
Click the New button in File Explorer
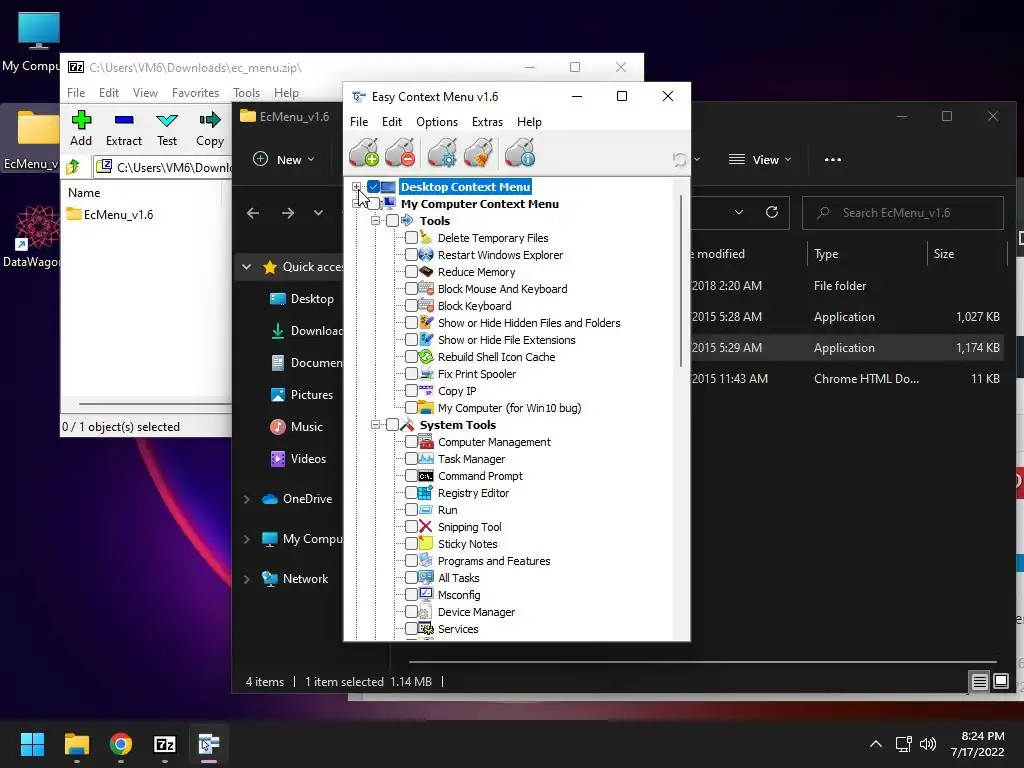(x=284, y=159)
